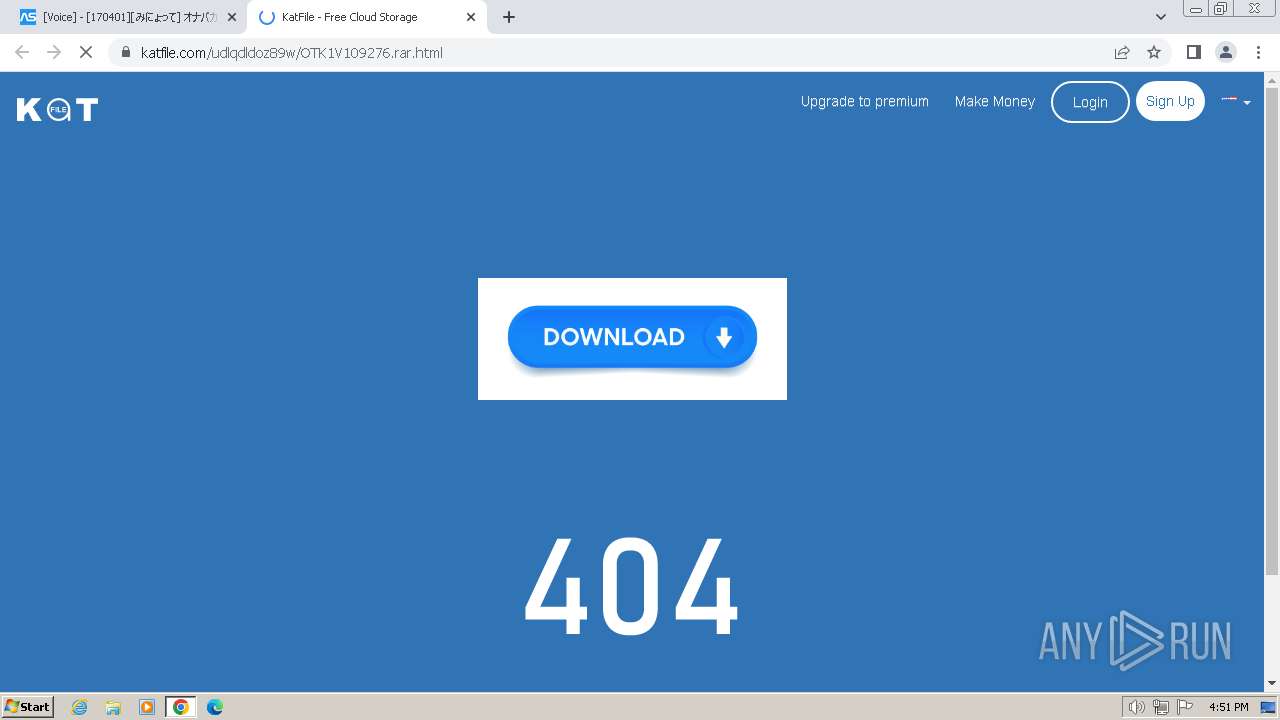Click the address bar URL
This screenshot has width=1280, height=720.
292,52
